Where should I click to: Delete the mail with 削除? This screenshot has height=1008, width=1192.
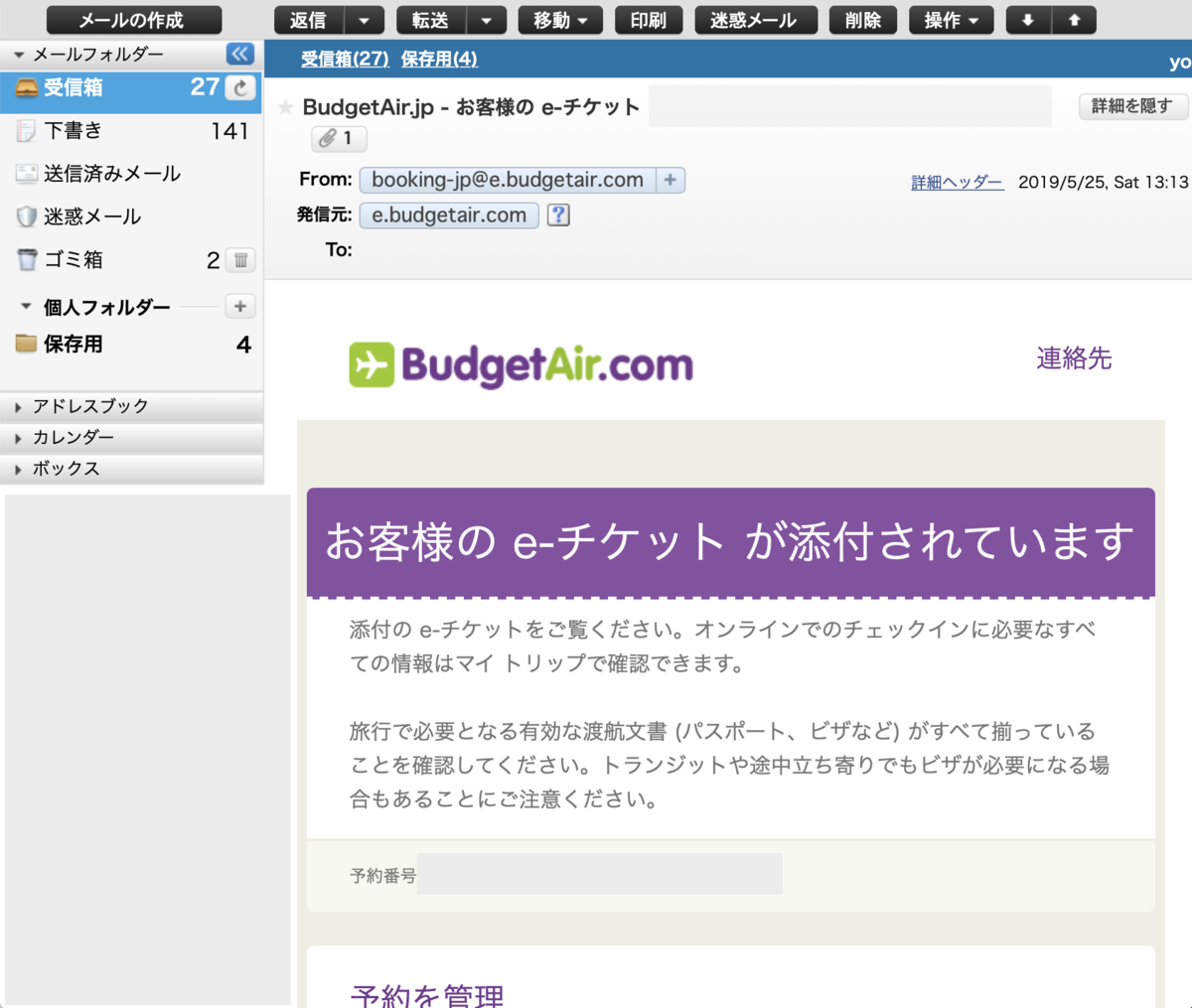click(862, 20)
